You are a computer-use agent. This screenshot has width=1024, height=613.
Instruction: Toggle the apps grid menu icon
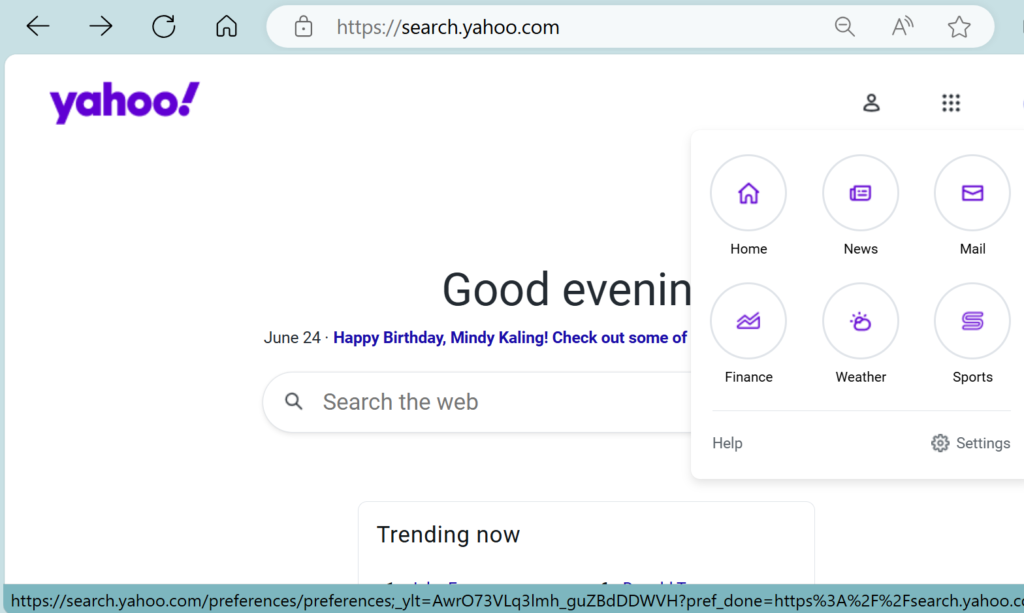click(951, 102)
